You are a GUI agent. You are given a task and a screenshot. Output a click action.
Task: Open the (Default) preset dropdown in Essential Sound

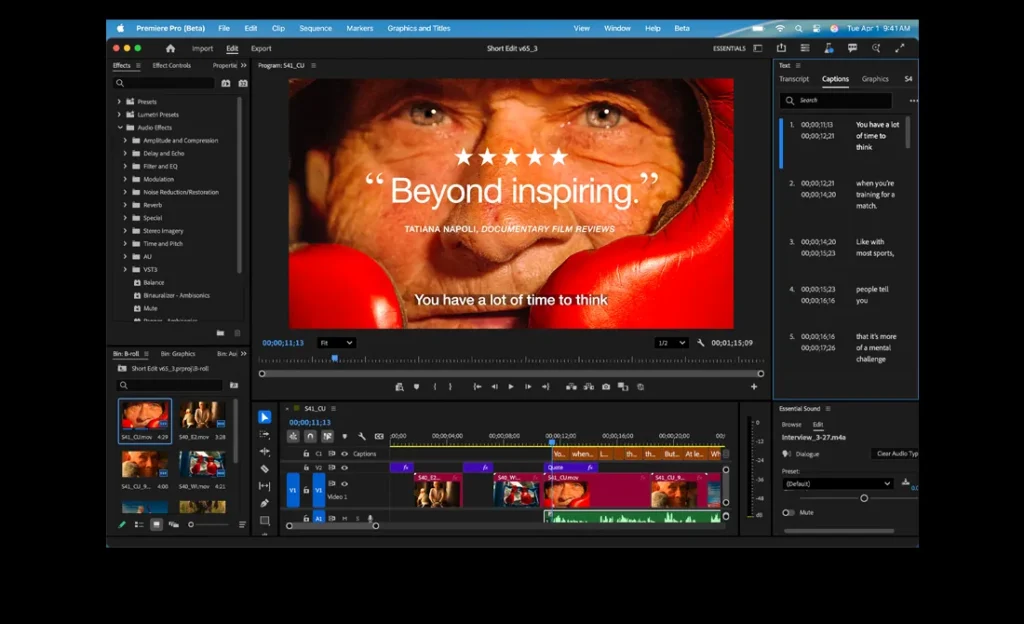837,482
